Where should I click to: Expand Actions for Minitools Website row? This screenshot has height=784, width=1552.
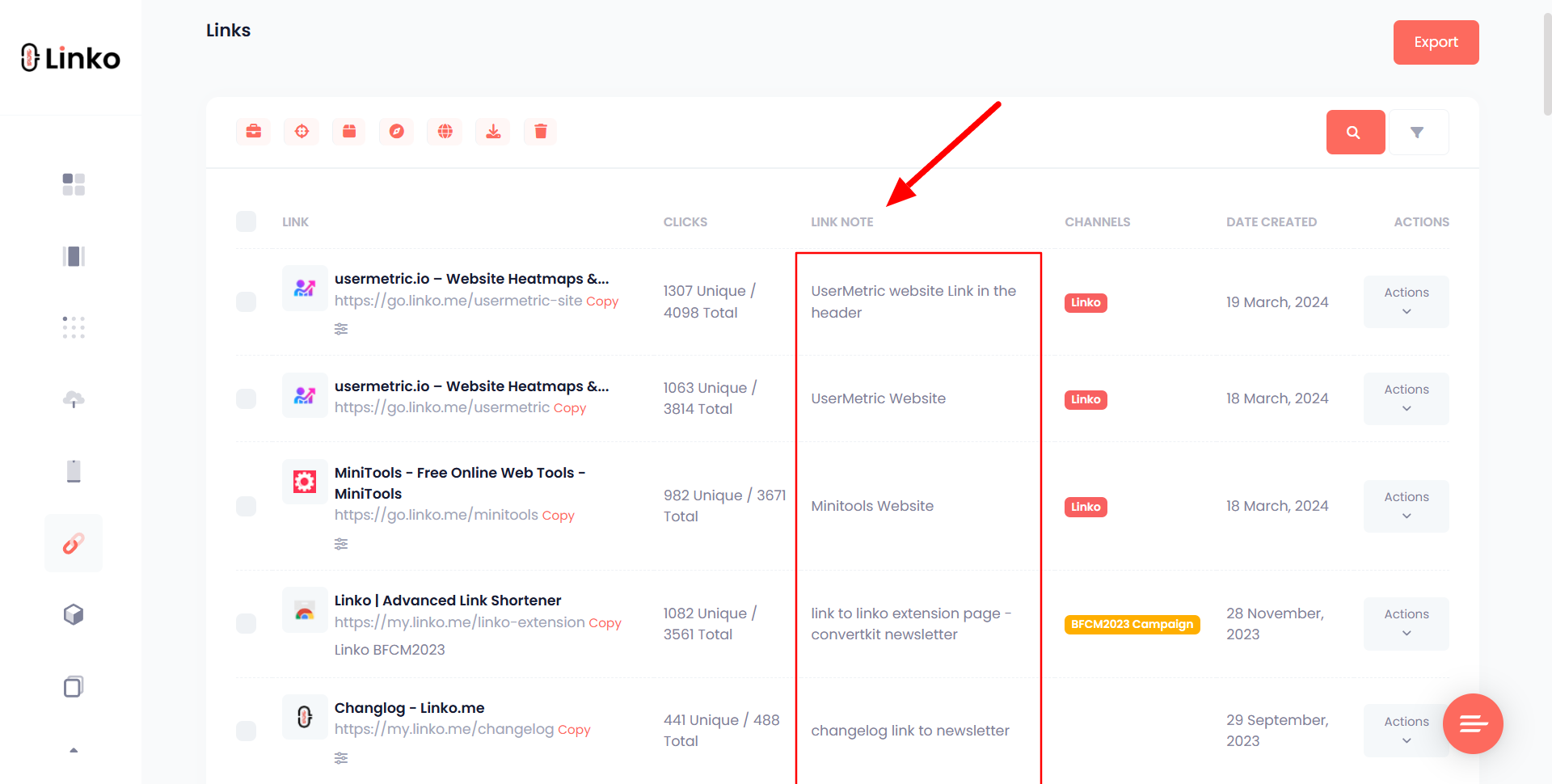click(1406, 506)
